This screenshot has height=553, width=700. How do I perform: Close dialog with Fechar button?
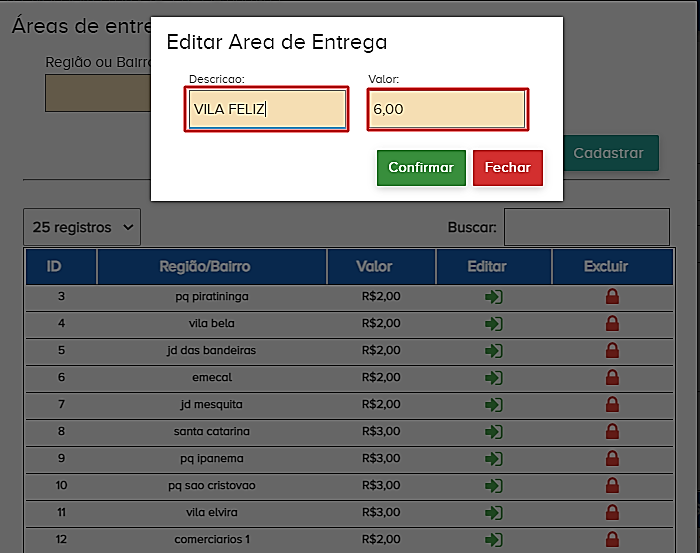pos(507,168)
